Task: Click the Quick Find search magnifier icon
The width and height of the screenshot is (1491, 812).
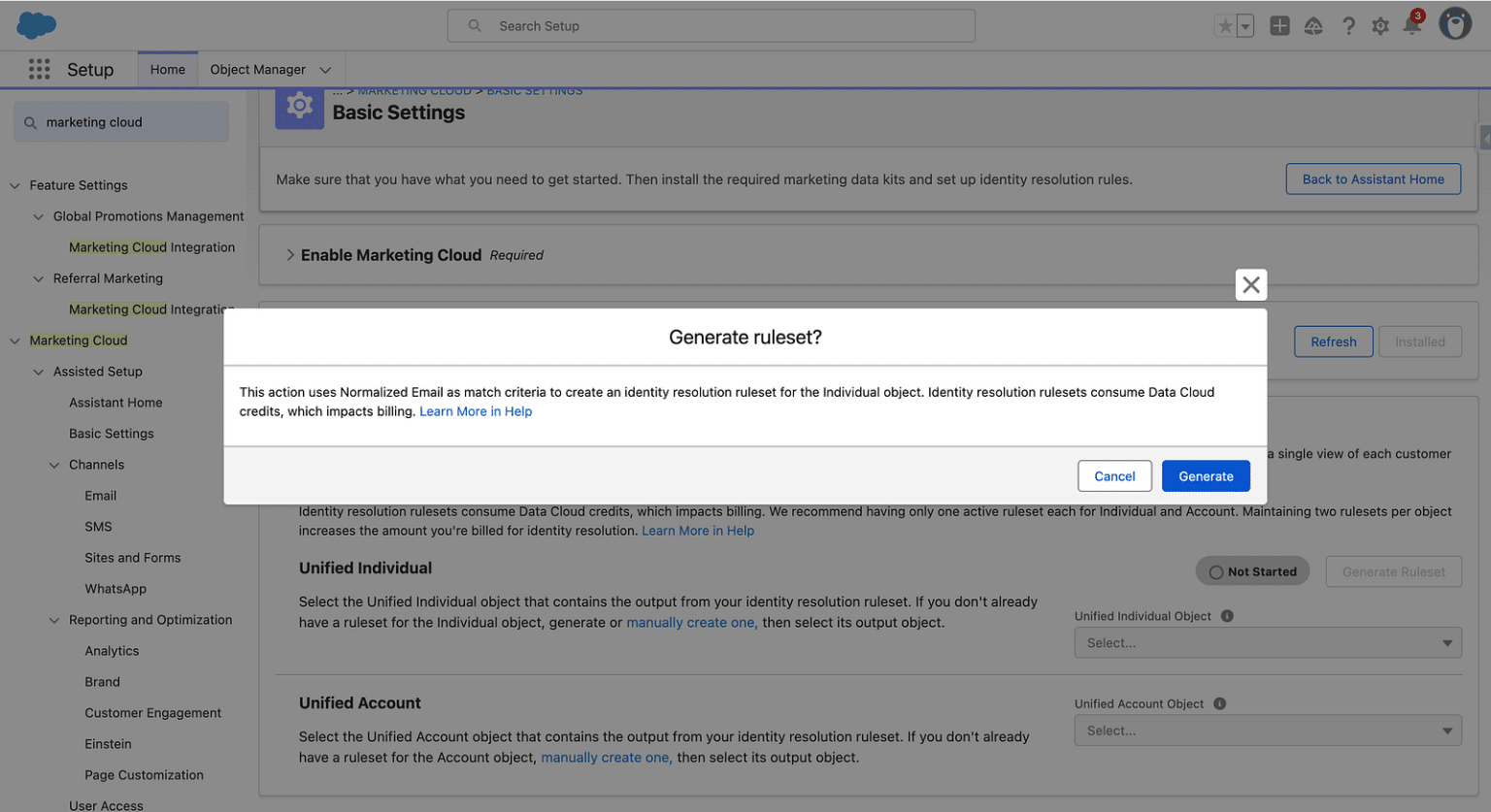Action: pyautogui.click(x=30, y=122)
